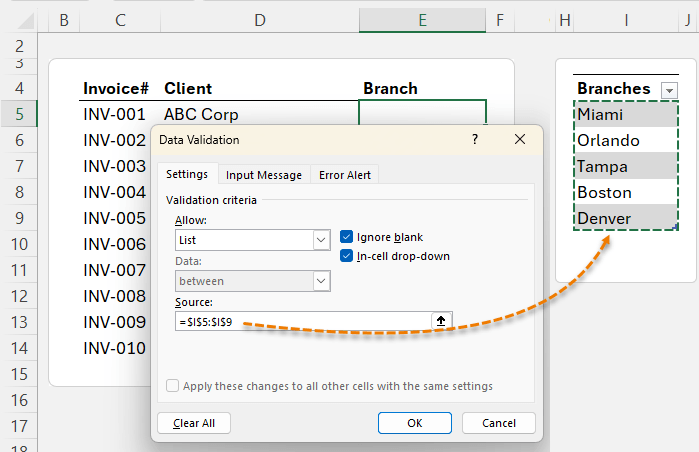Select row 10 header
This screenshot has width=699, height=452.
click(x=19, y=244)
